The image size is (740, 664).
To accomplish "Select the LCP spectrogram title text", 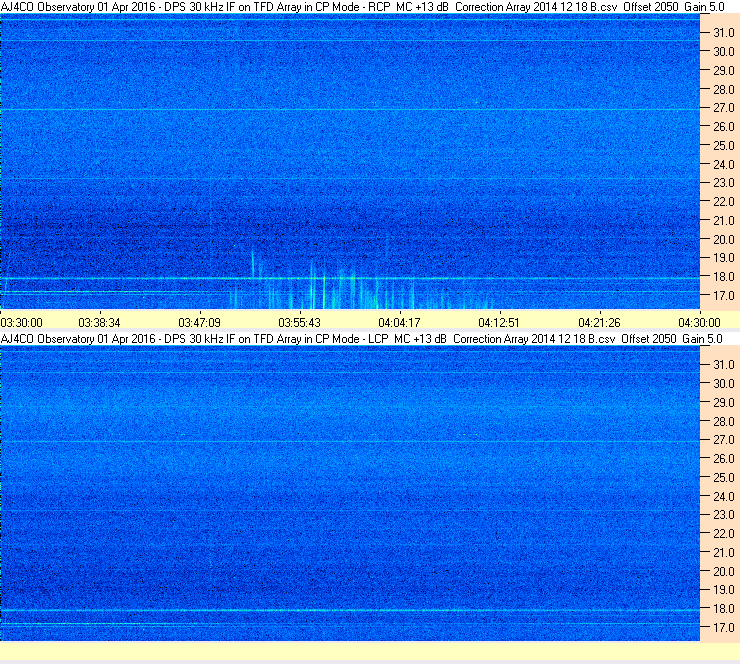I will (x=362, y=339).
